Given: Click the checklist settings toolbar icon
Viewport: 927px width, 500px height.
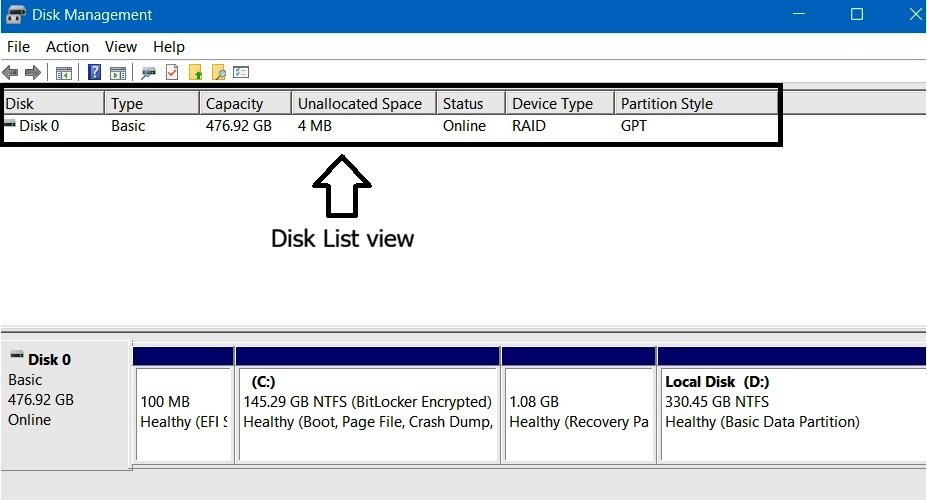Looking at the screenshot, I should pos(241,72).
